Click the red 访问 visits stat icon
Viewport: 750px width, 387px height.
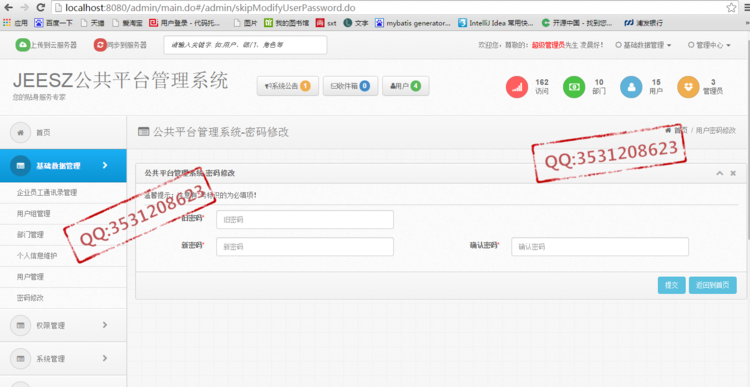pos(517,87)
